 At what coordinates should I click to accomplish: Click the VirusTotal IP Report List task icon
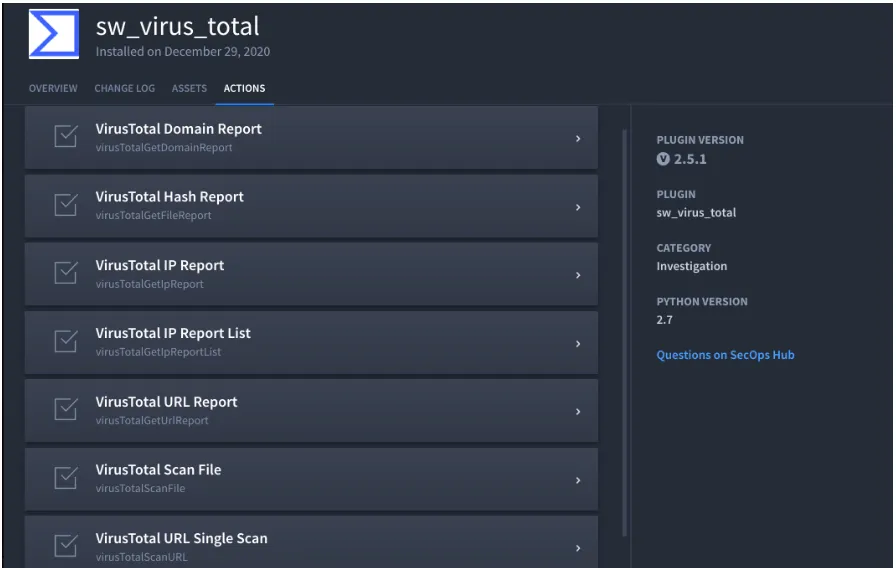point(66,341)
